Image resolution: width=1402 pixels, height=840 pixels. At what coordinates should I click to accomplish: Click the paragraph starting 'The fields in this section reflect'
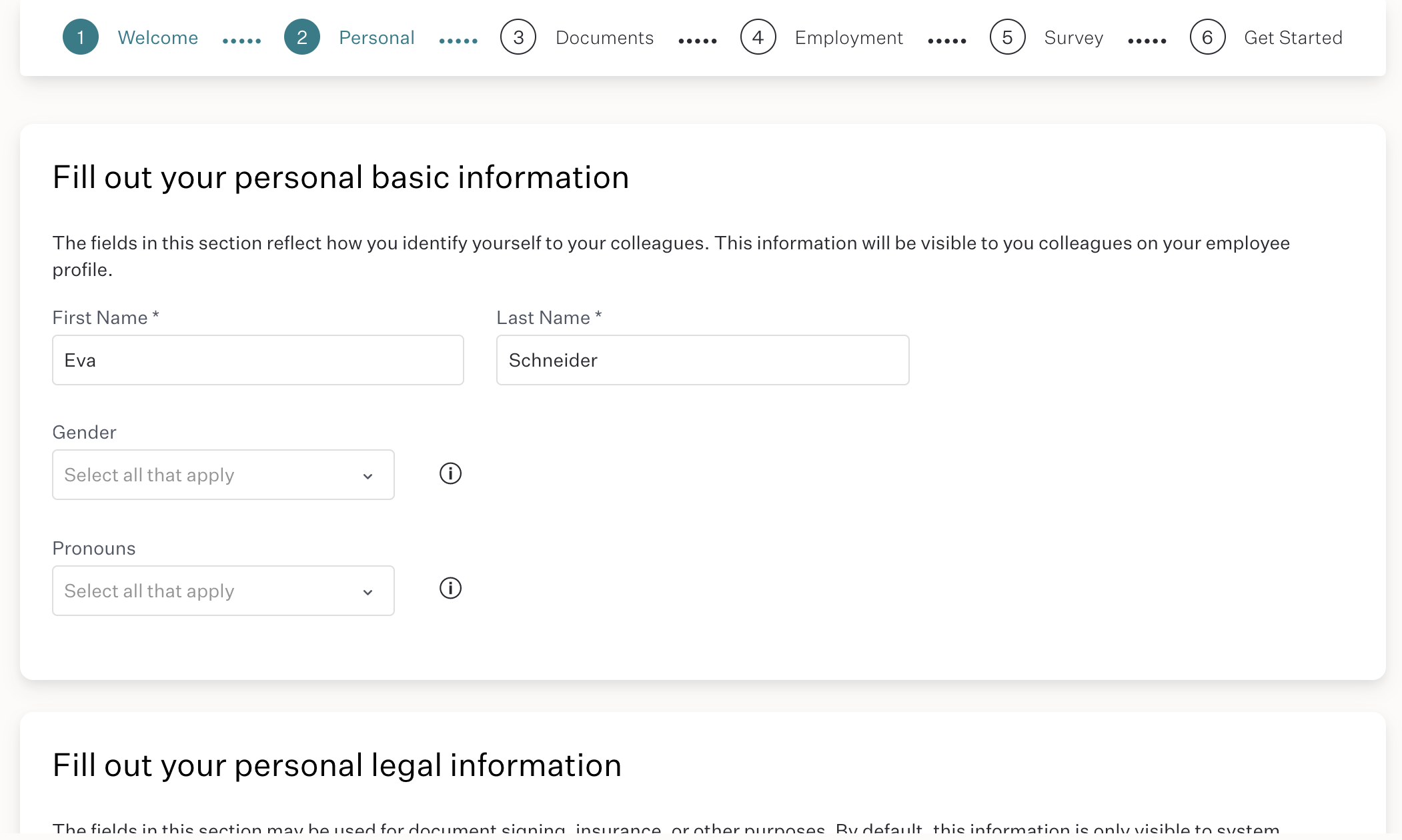click(x=671, y=256)
